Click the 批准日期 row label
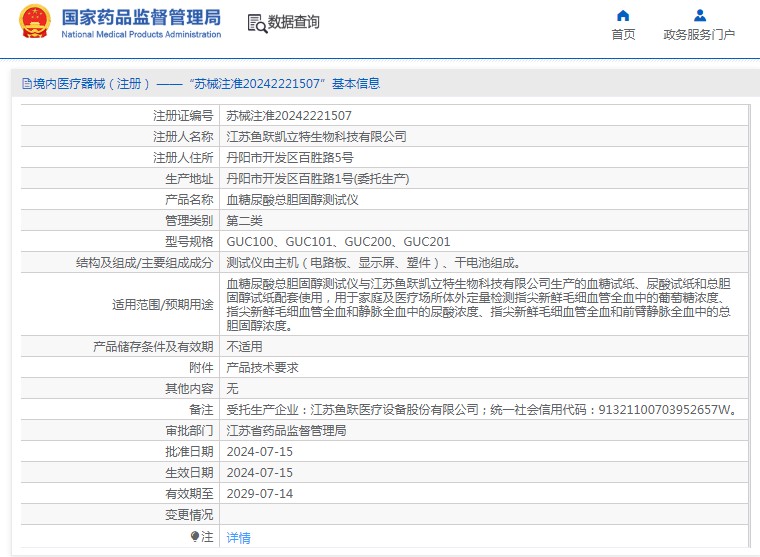The height and width of the screenshot is (557, 760). point(189,451)
